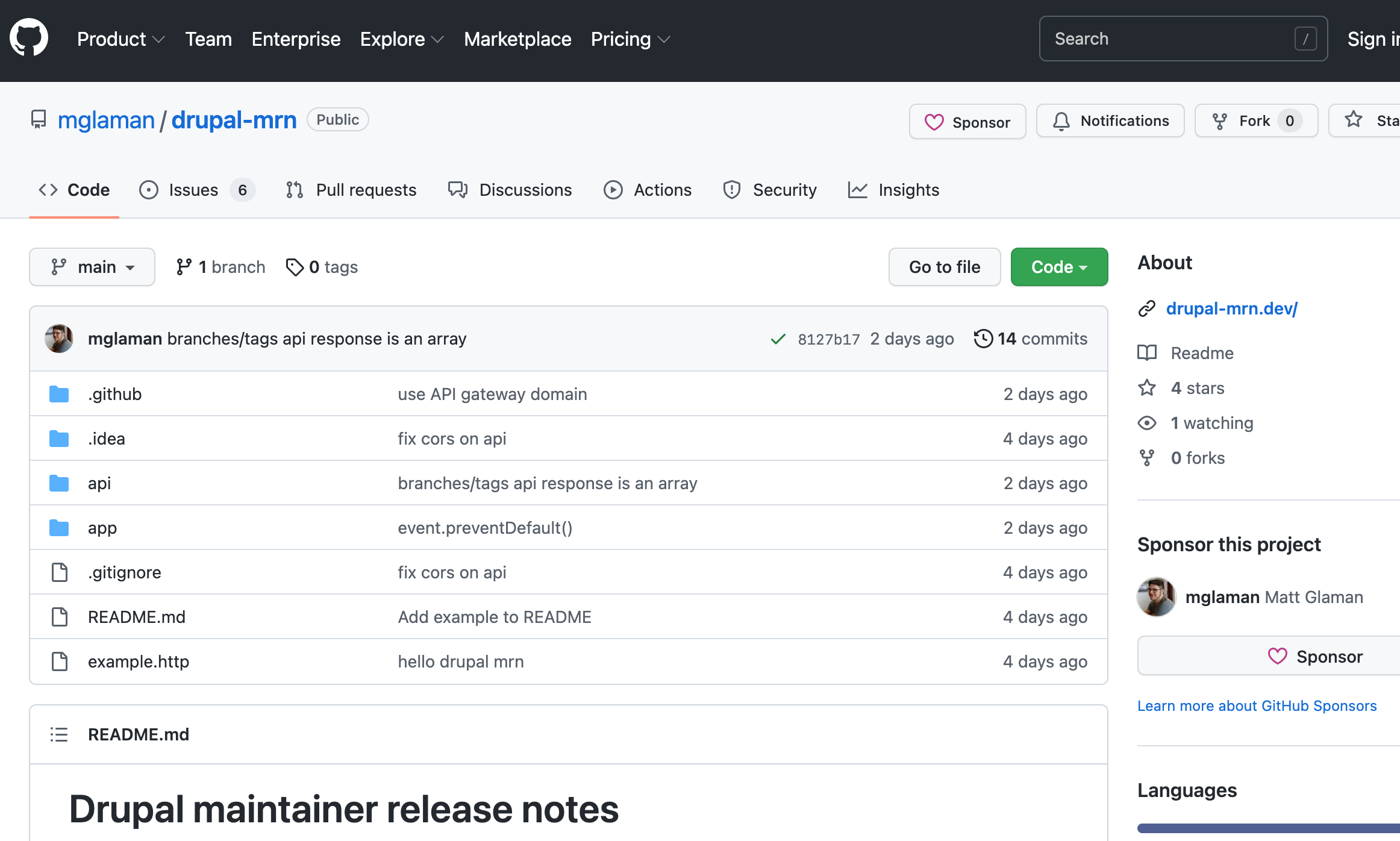The width and height of the screenshot is (1400, 841).
Task: Switch to the Pull requests tab
Action: click(351, 190)
